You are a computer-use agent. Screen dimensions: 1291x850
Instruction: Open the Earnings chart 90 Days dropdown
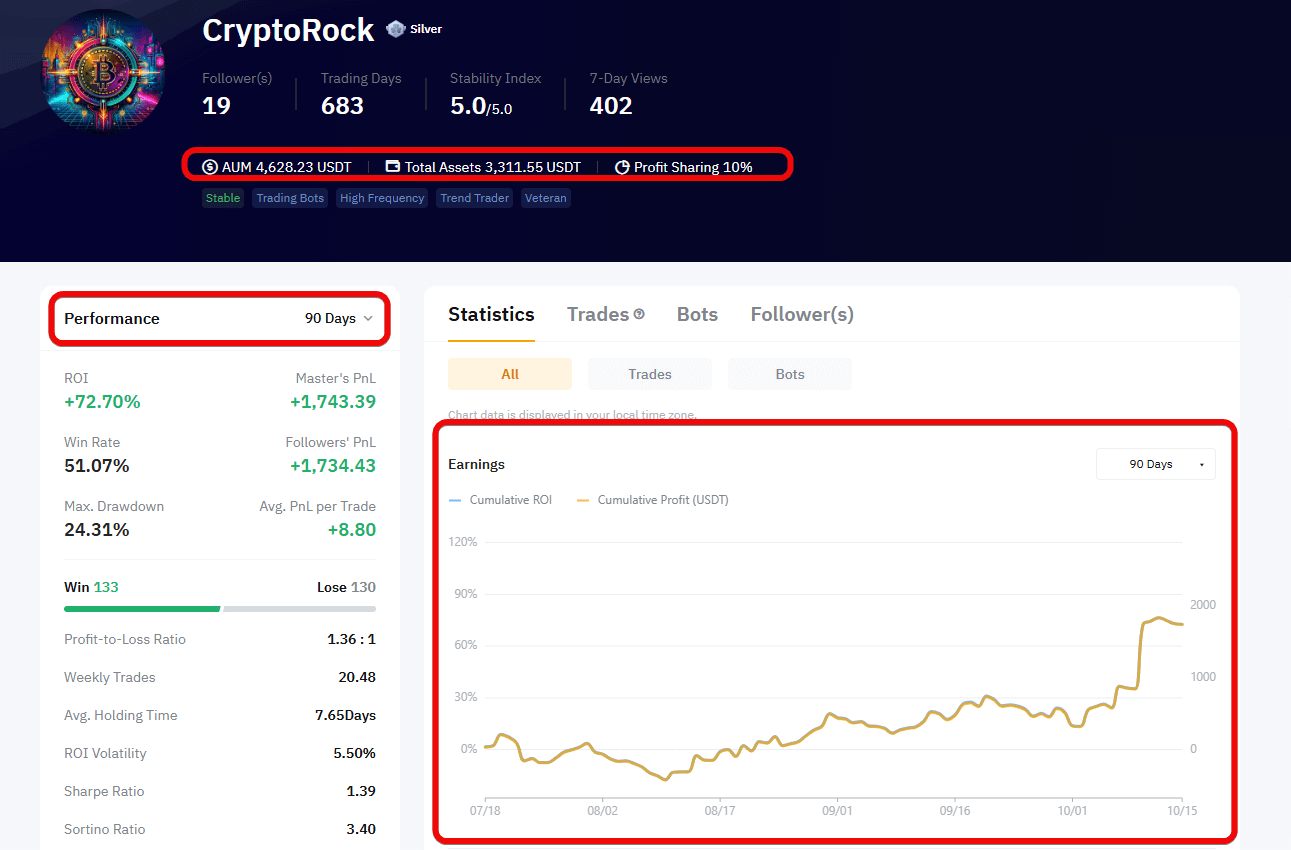[x=1156, y=464]
